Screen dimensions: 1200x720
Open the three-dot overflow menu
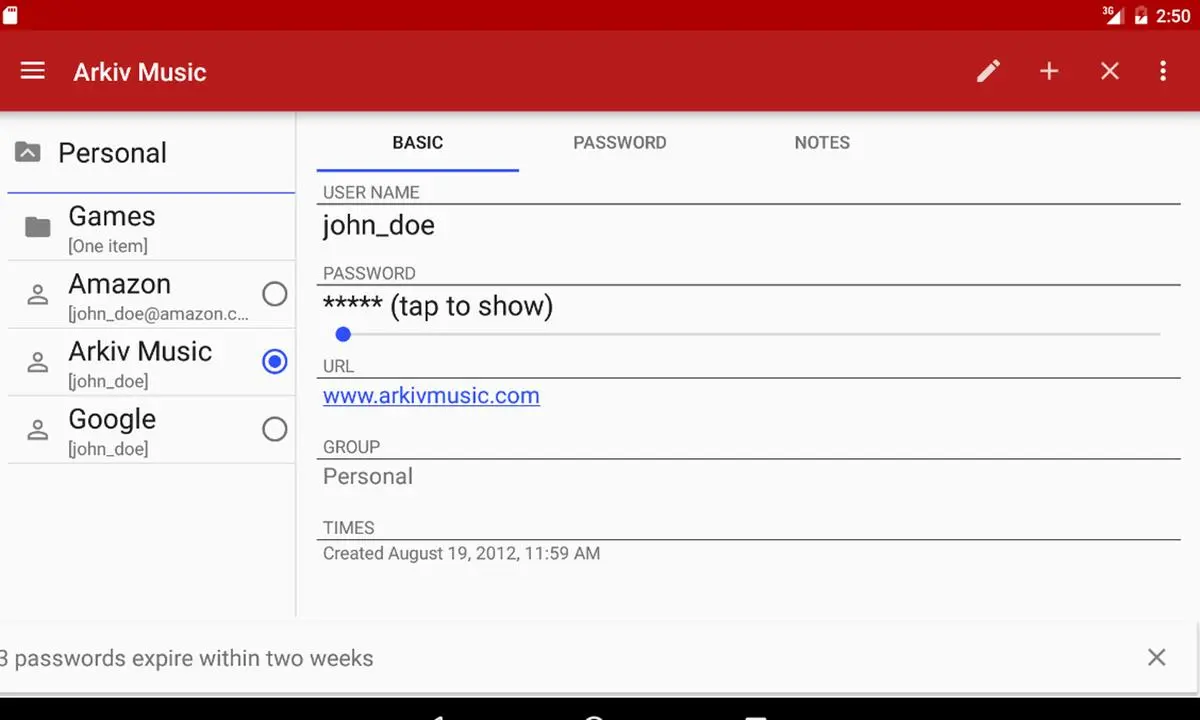1163,71
